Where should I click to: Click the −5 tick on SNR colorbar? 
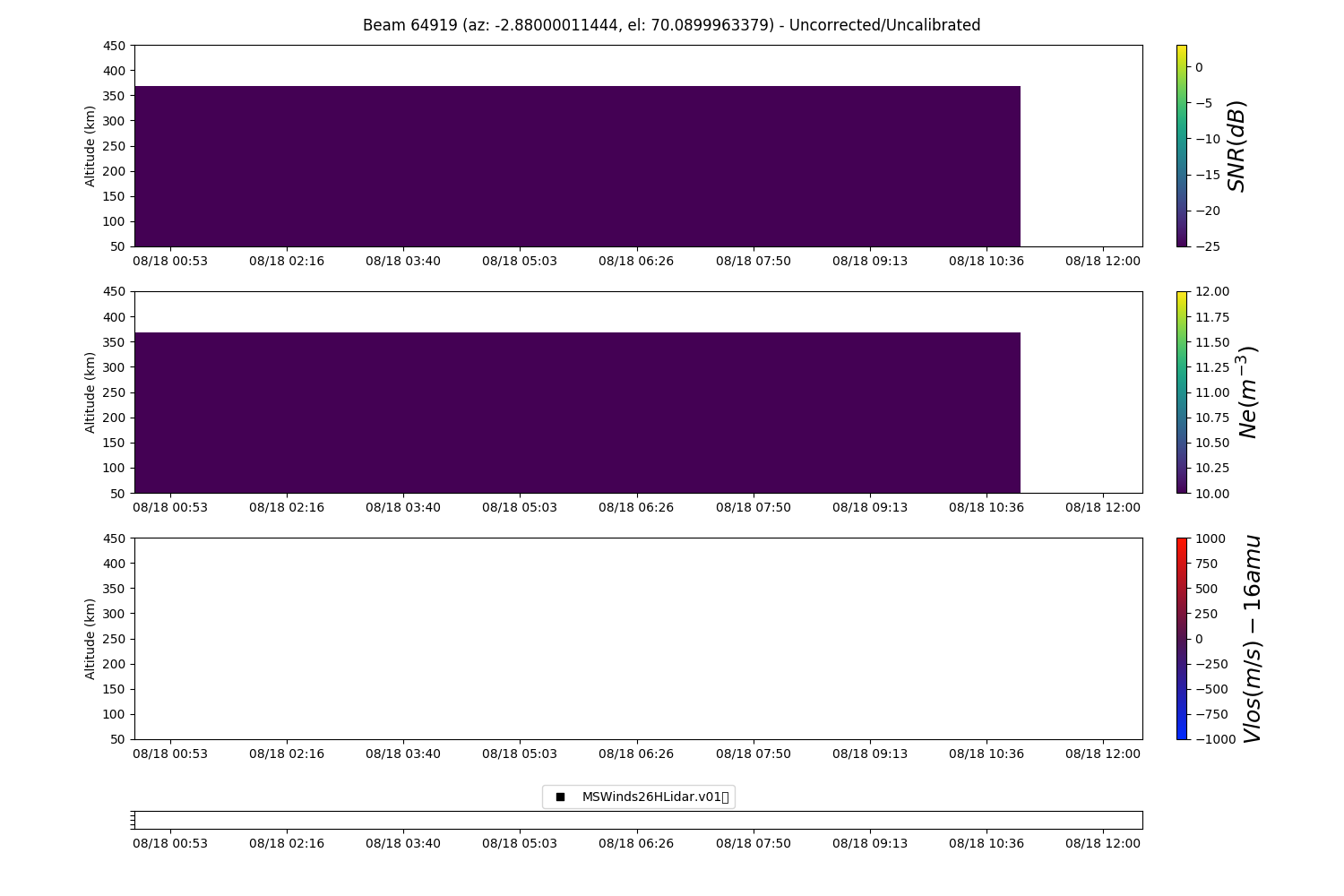1203,103
